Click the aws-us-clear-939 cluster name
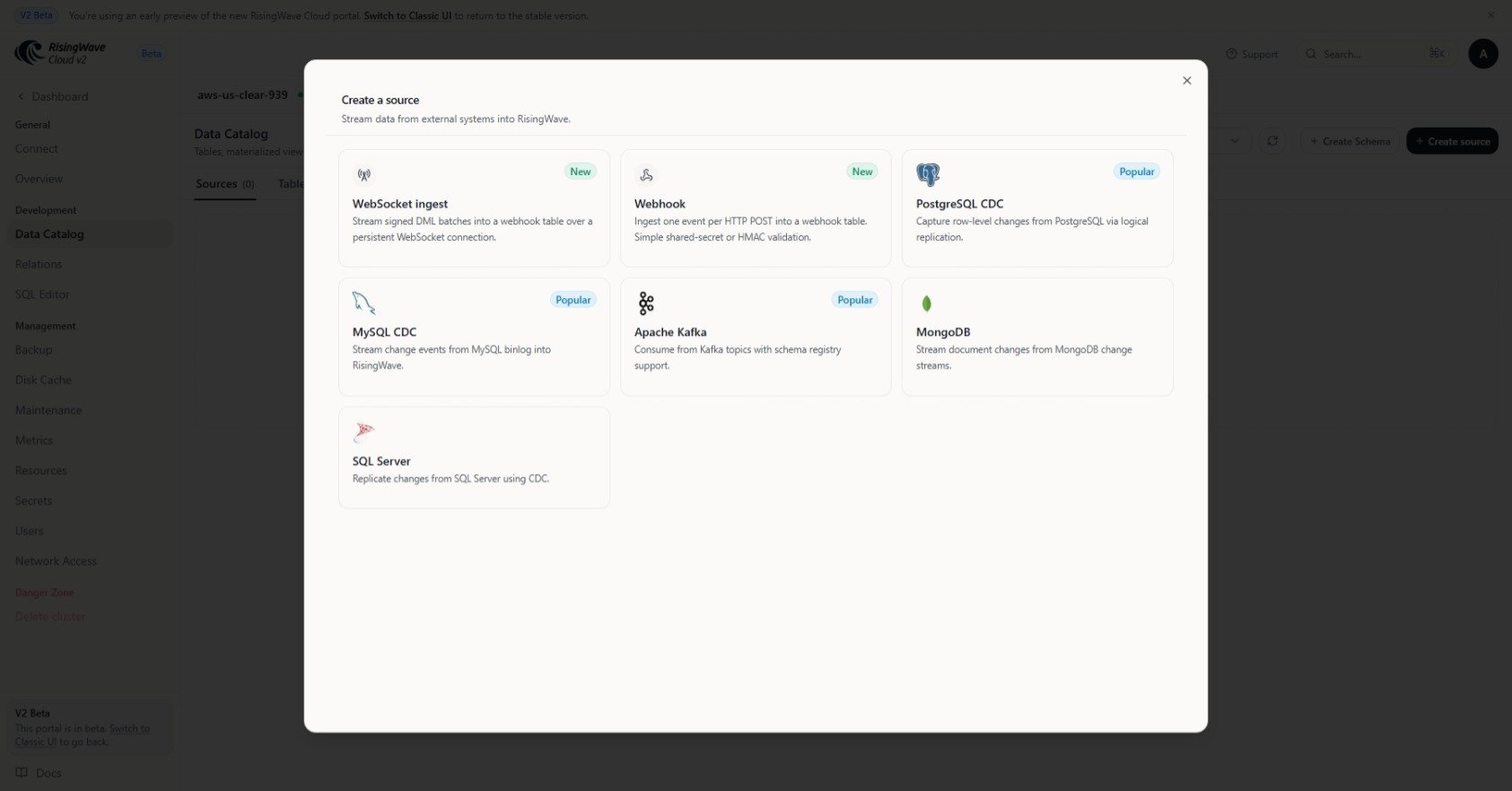 coord(242,94)
